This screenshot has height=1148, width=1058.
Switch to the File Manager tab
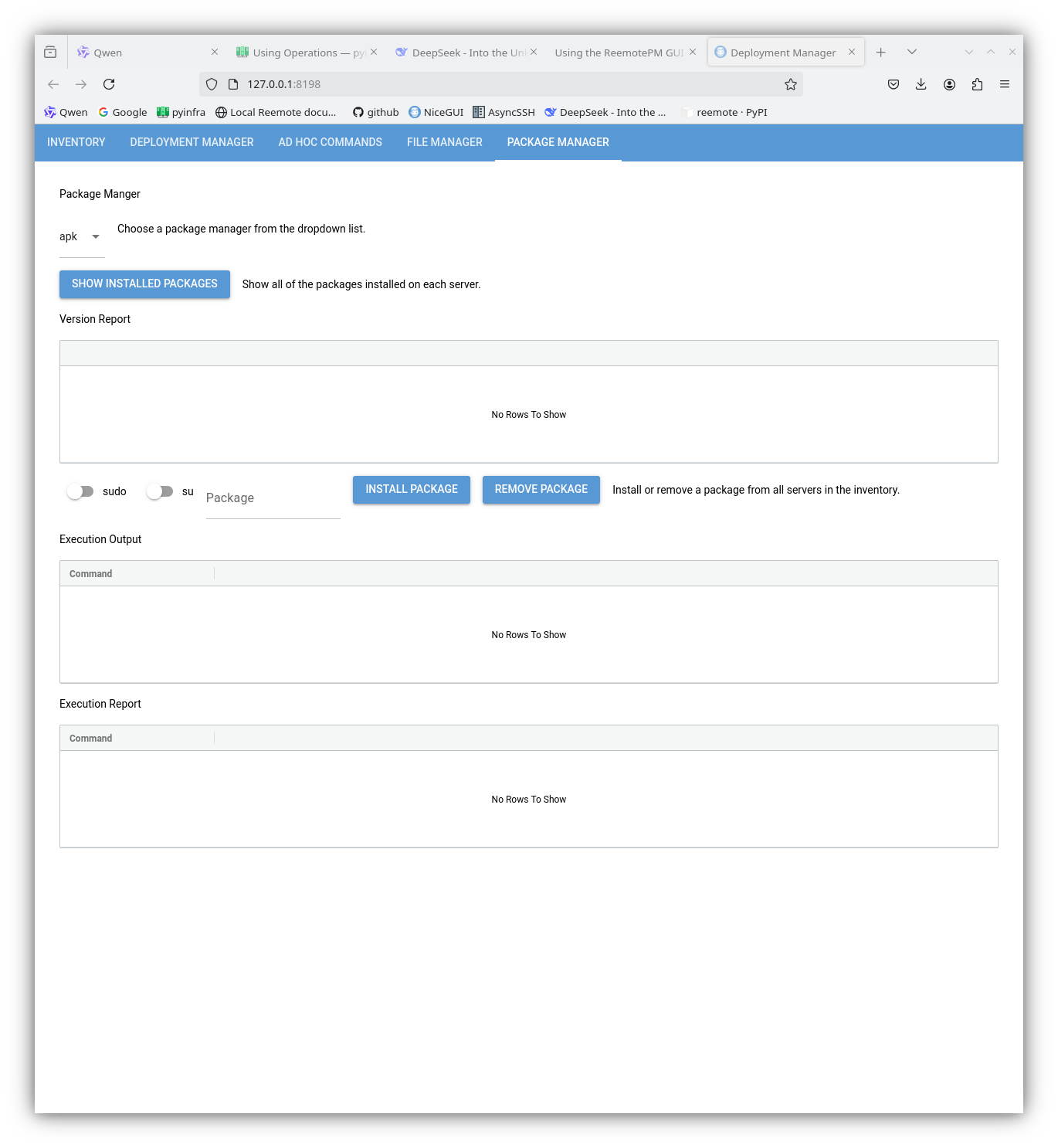444,142
